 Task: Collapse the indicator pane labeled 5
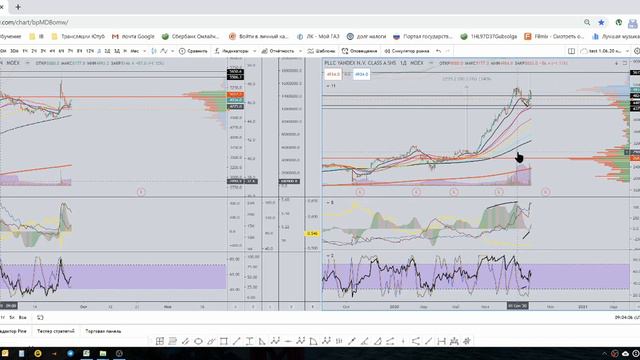tap(327, 202)
